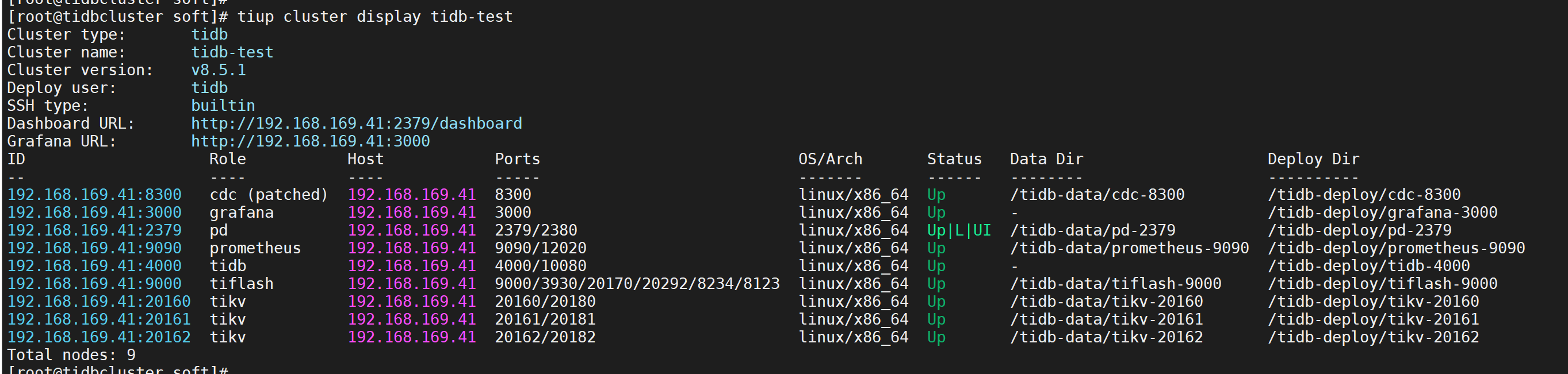Select the tikv node ID ending in 20162
The height and width of the screenshot is (374, 1568).
(98, 337)
